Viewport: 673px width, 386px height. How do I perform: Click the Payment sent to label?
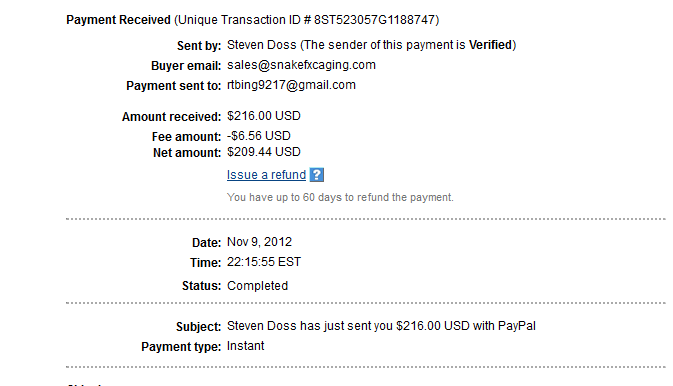pos(173,86)
